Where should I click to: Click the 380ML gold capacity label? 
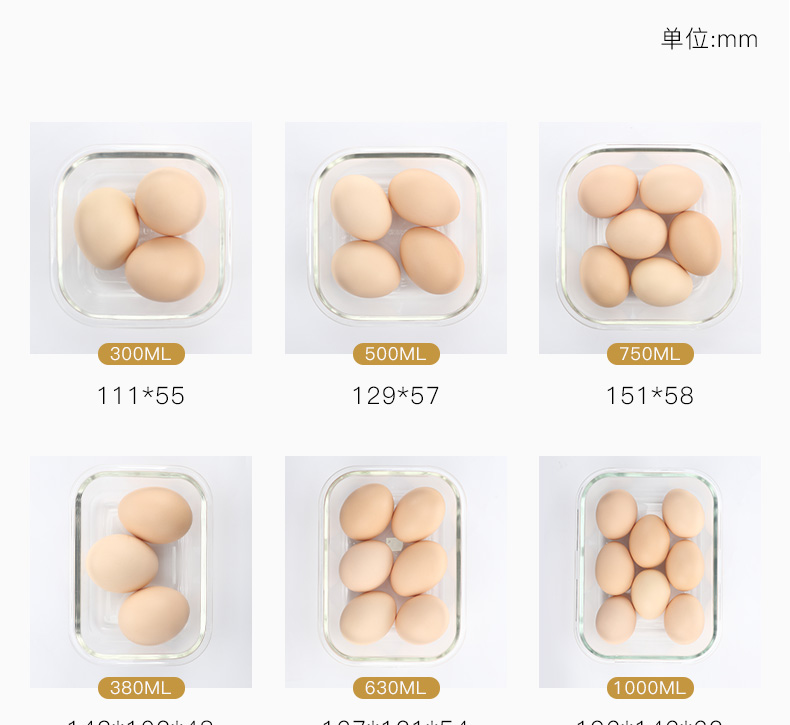coord(141,688)
